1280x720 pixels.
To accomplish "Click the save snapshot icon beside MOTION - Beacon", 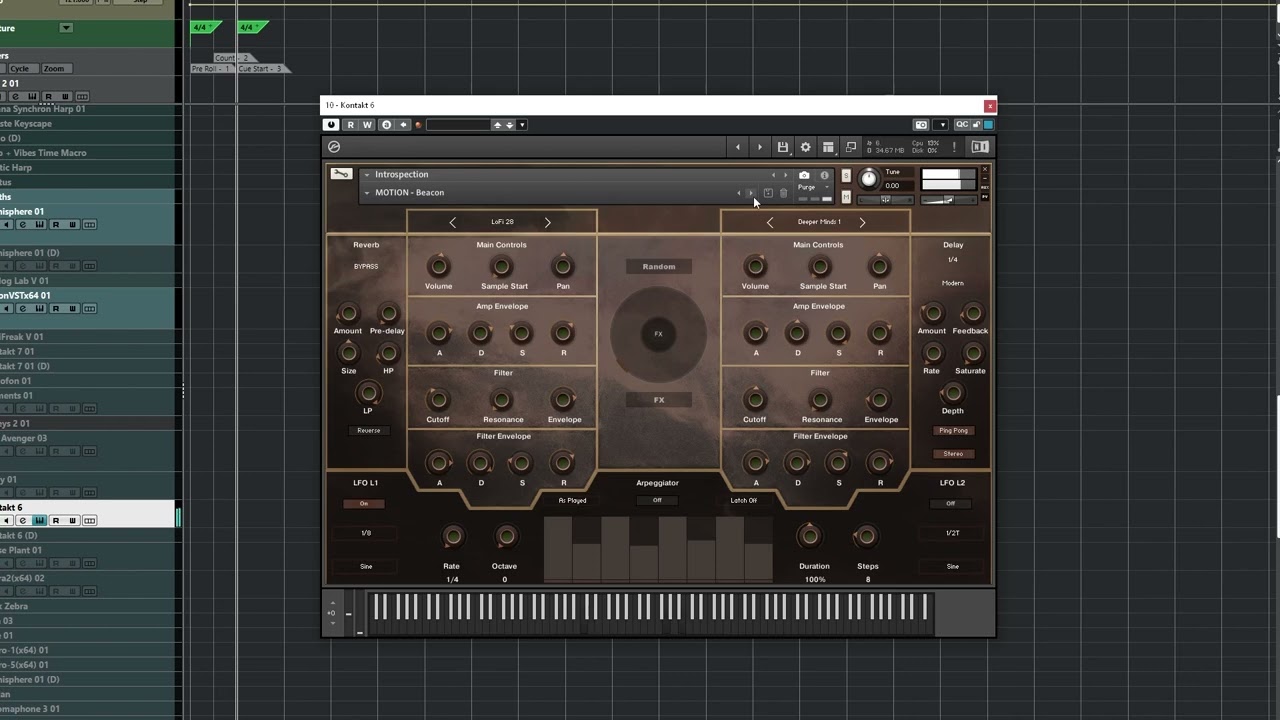I will [768, 193].
